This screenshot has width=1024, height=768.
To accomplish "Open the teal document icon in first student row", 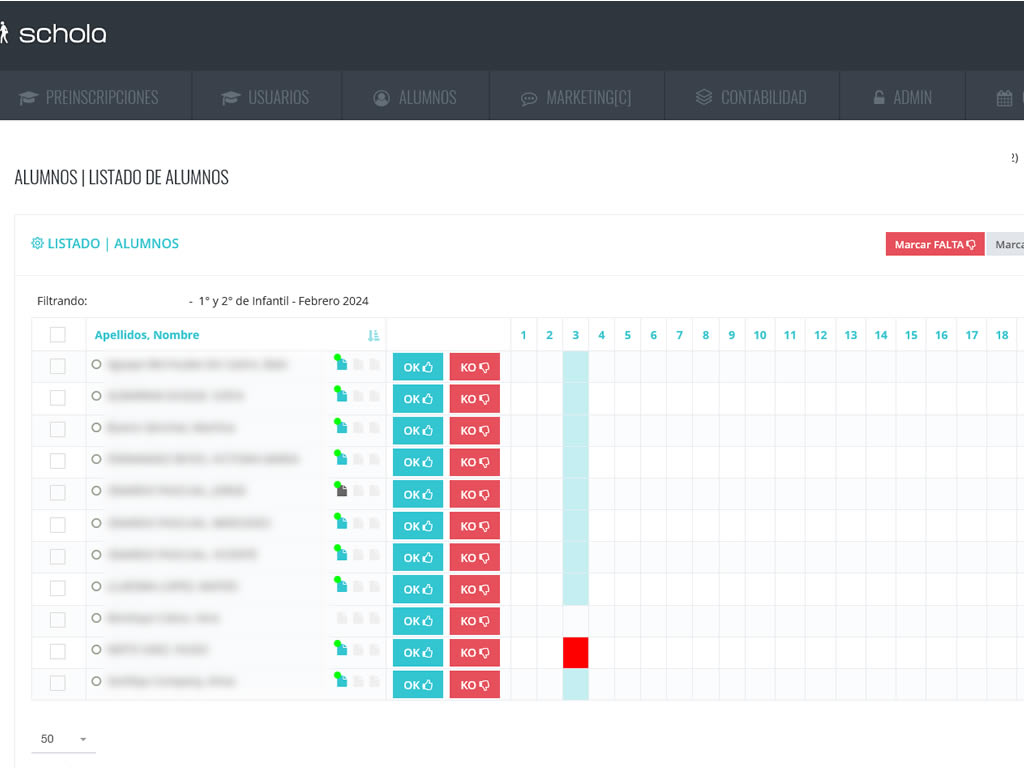I will [342, 365].
